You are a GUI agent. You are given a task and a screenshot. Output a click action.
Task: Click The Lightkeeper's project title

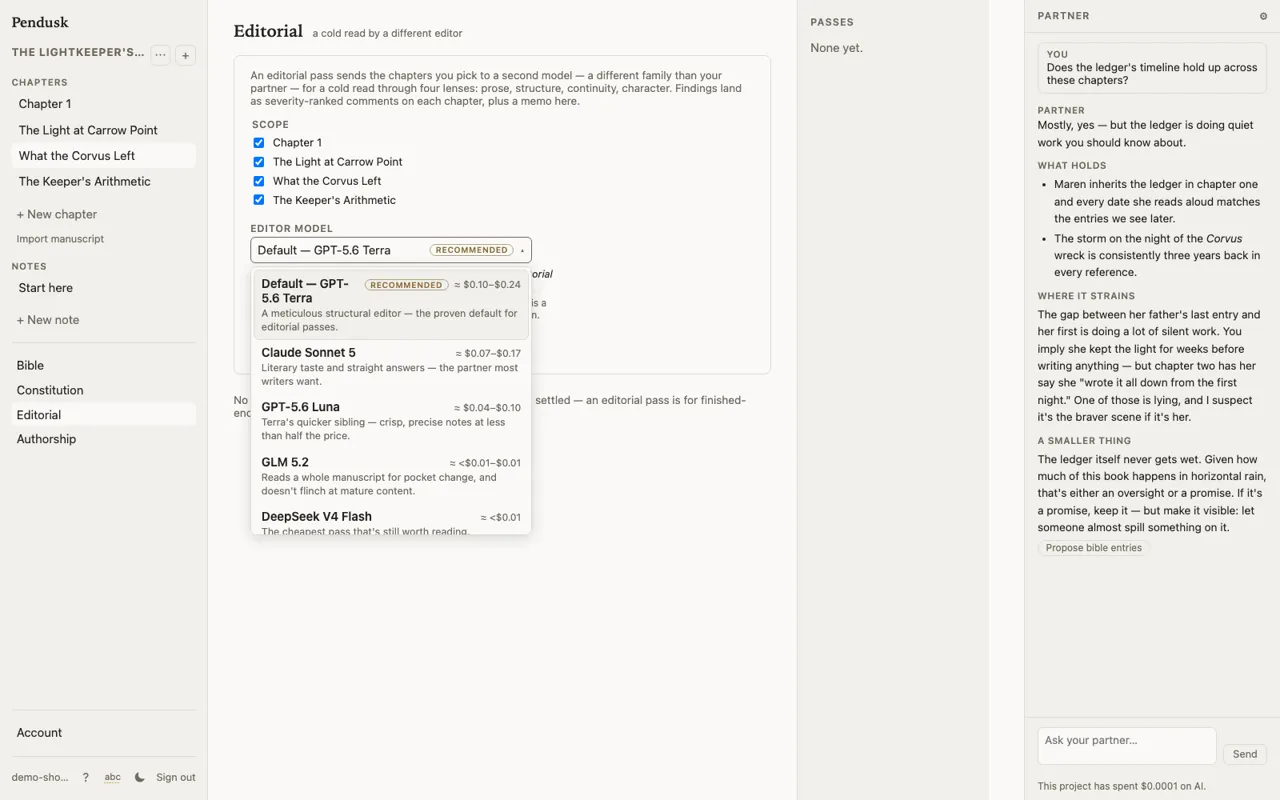click(78, 52)
